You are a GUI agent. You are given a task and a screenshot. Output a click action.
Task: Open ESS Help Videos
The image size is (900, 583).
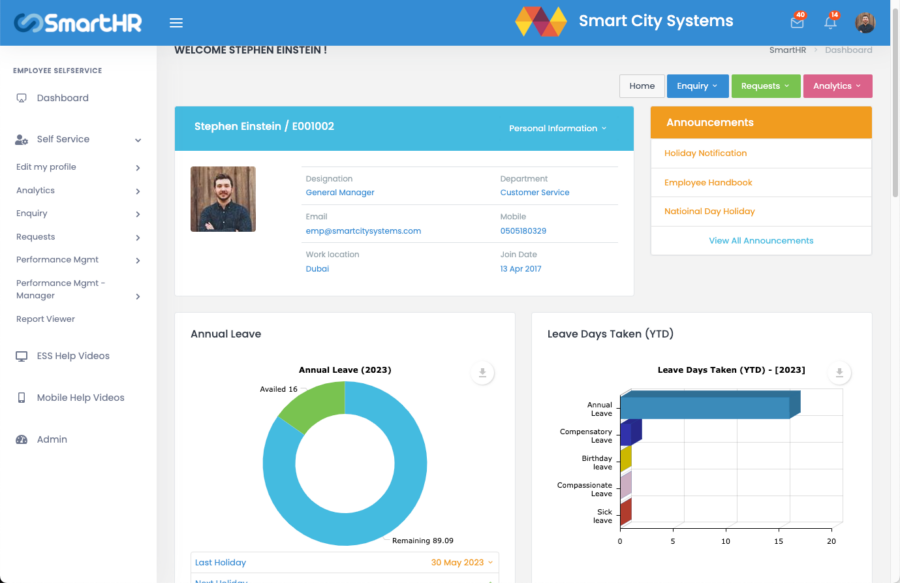click(73, 356)
